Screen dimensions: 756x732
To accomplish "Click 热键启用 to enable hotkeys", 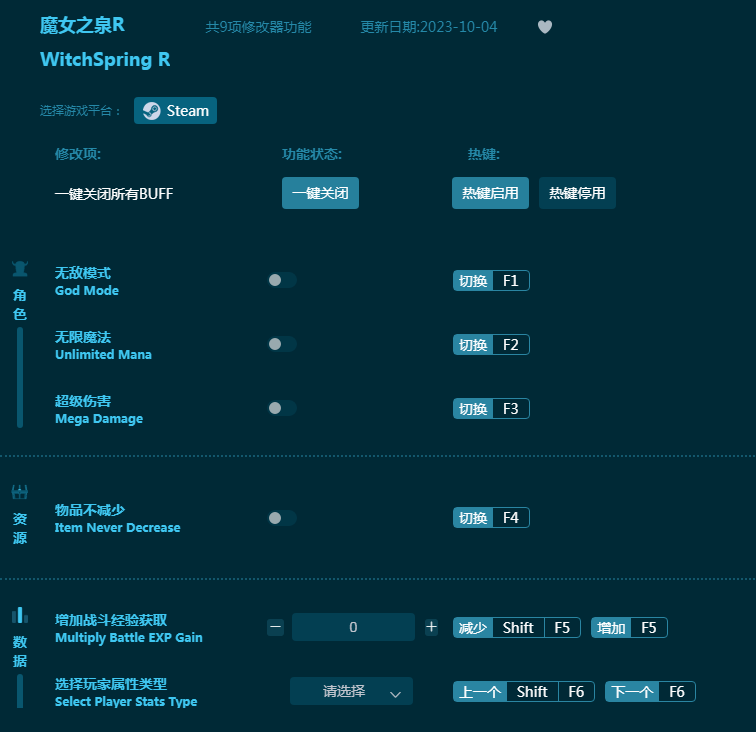I will [x=490, y=193].
